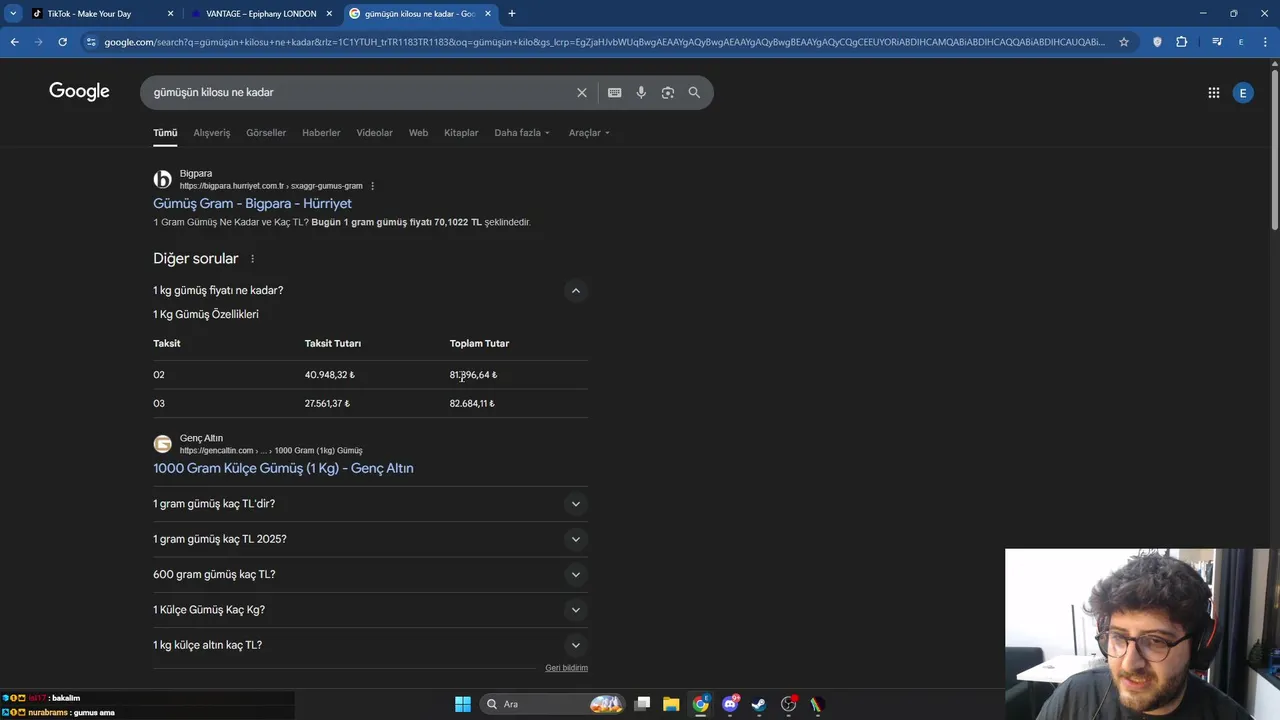
Task: Open the on-screen keyboard input tool
Action: (x=615, y=92)
